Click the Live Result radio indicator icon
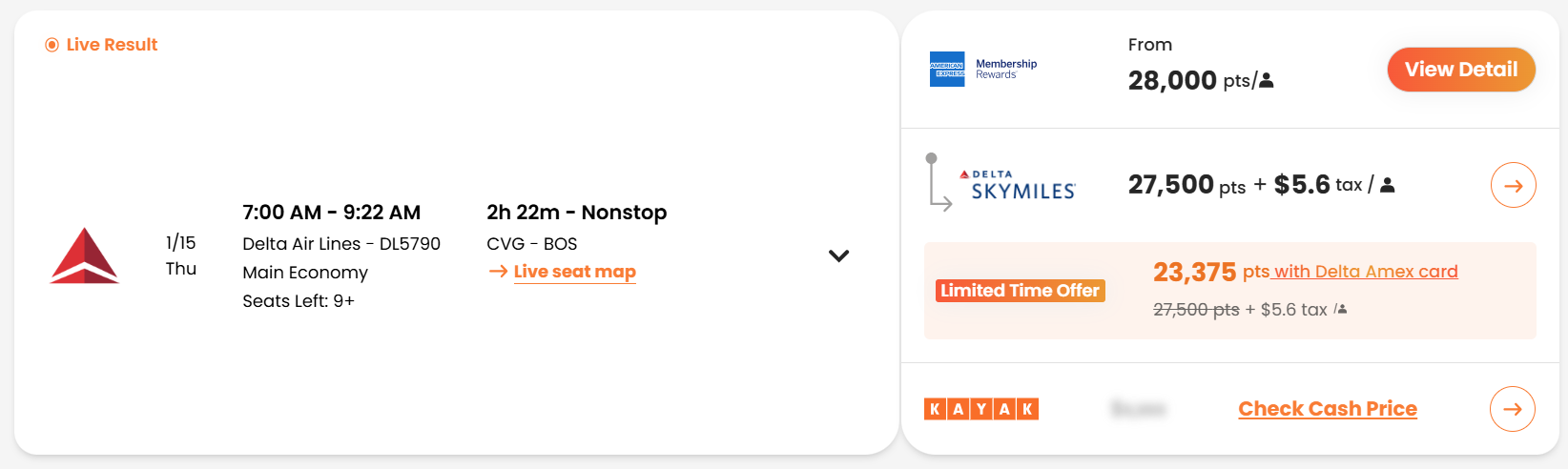 coord(52,45)
